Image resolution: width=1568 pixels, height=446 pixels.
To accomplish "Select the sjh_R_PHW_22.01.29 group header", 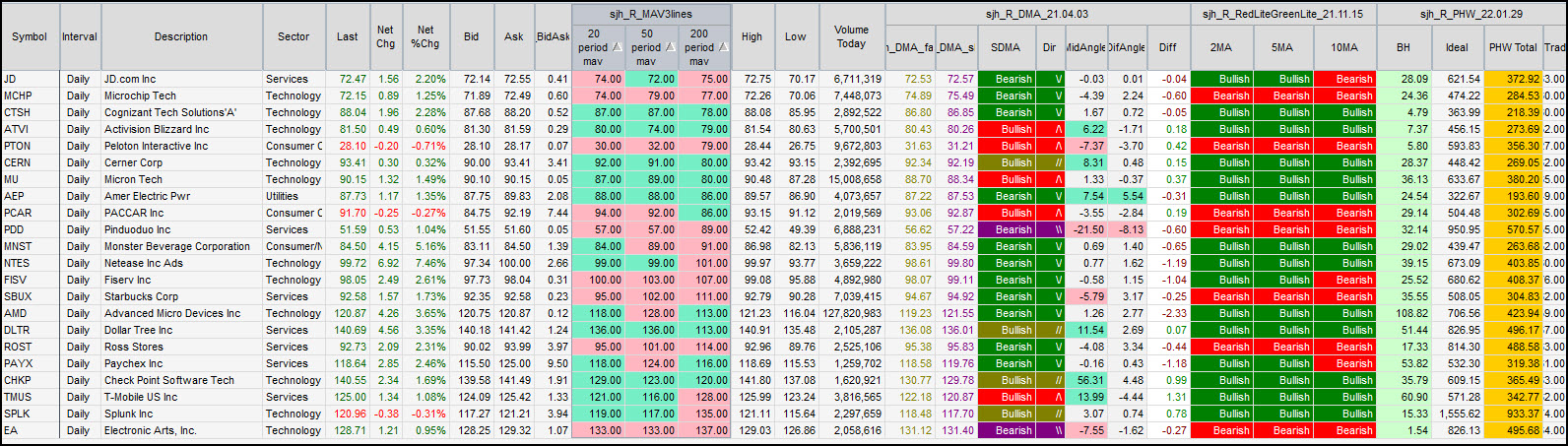I will tap(1471, 14).
